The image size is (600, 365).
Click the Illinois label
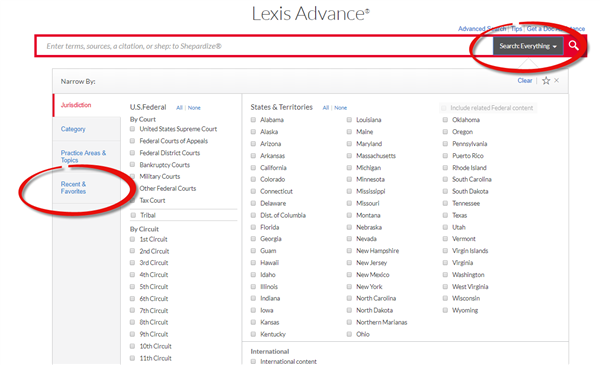coord(269,287)
